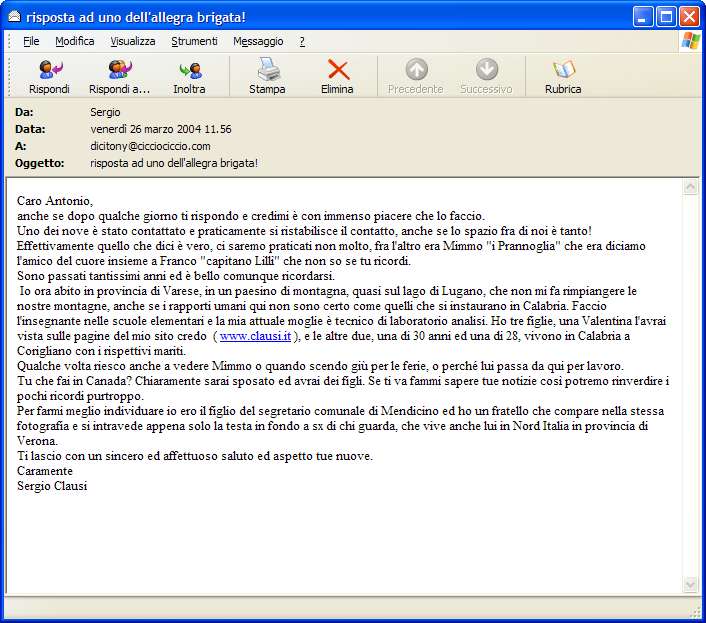This screenshot has height=623, width=706.
Task: Click the toolbar drag handle beside Rispondi
Action: click(x=9, y=76)
